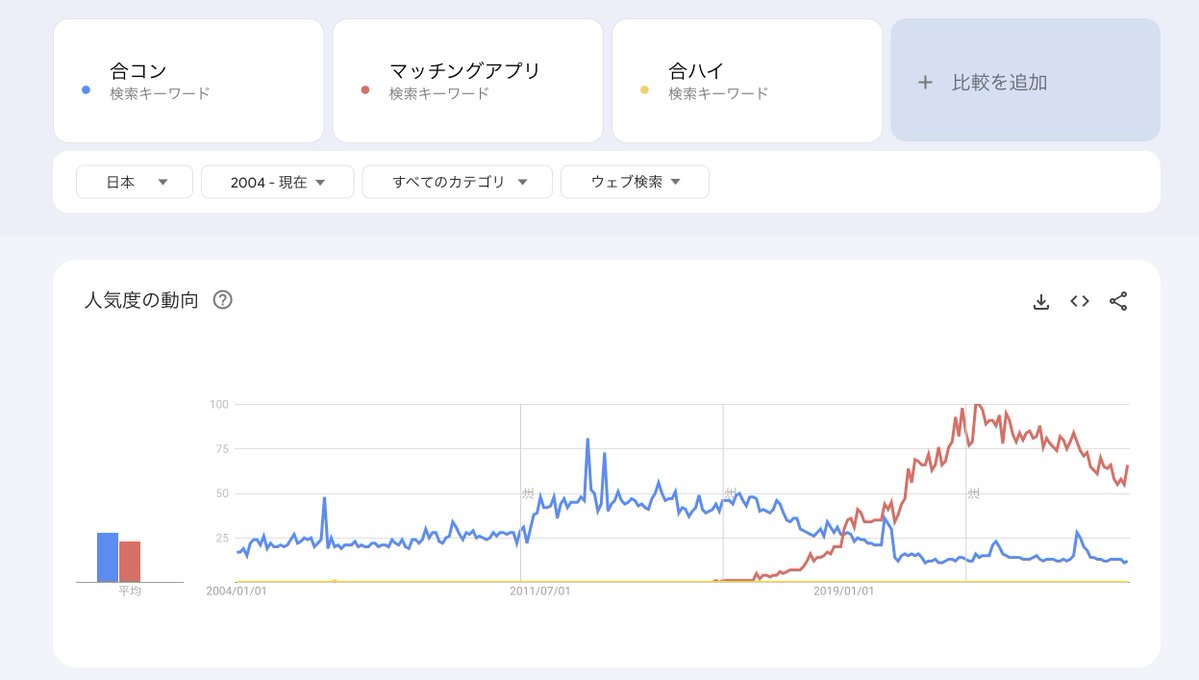
Task: Expand the 2004 - 現在 time range dropdown
Action: (x=277, y=182)
